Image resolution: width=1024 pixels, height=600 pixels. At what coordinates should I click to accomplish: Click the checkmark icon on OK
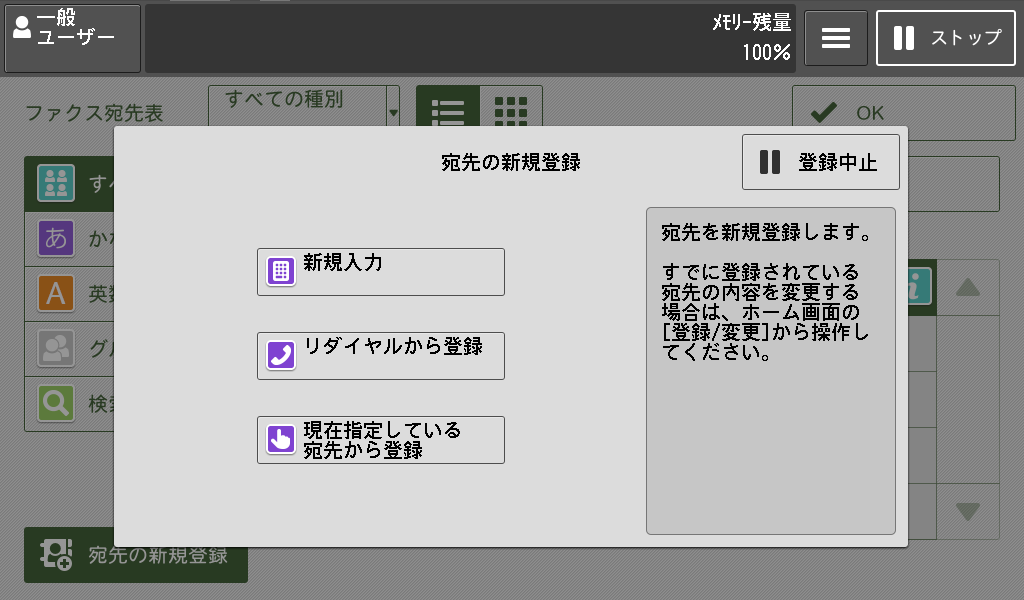pos(824,112)
